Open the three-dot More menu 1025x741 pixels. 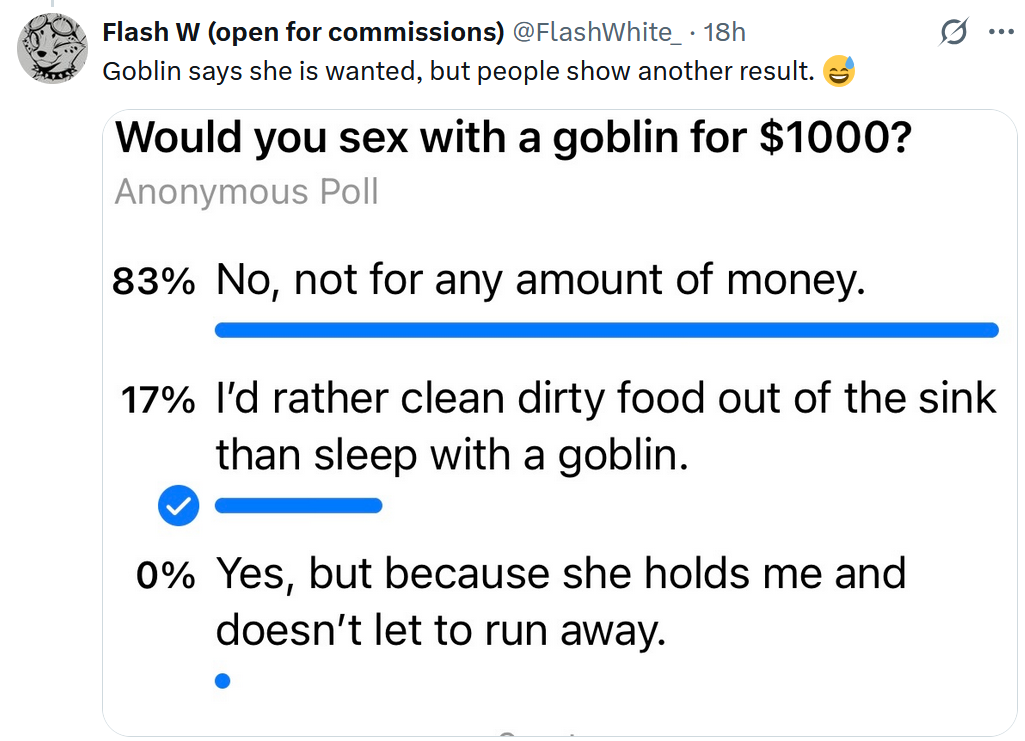(x=1000, y=32)
